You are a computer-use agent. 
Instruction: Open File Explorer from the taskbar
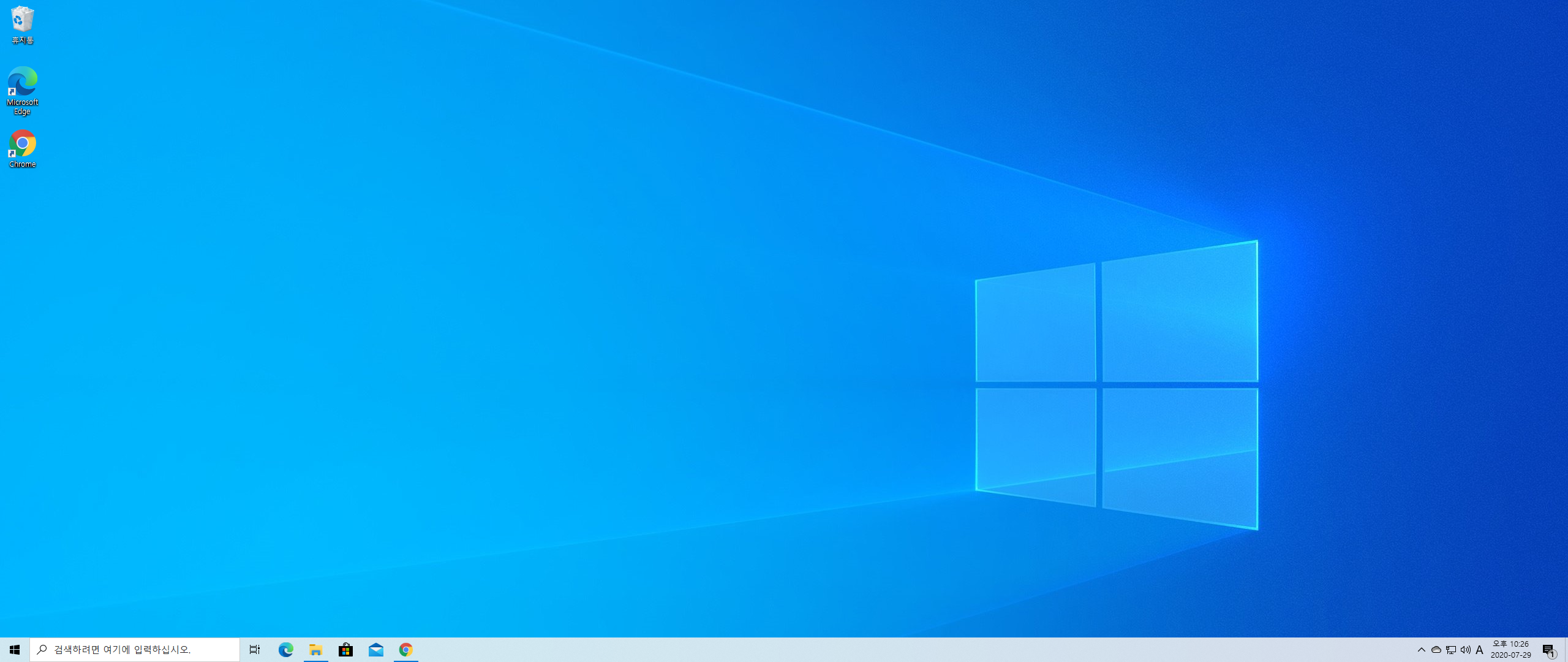pyautogui.click(x=316, y=650)
